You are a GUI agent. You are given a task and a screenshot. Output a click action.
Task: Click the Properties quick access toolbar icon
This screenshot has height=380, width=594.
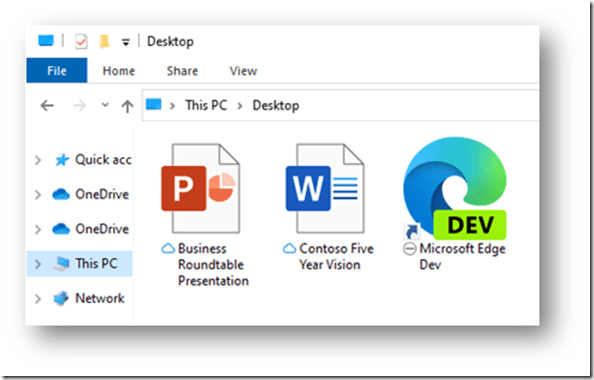coord(81,41)
